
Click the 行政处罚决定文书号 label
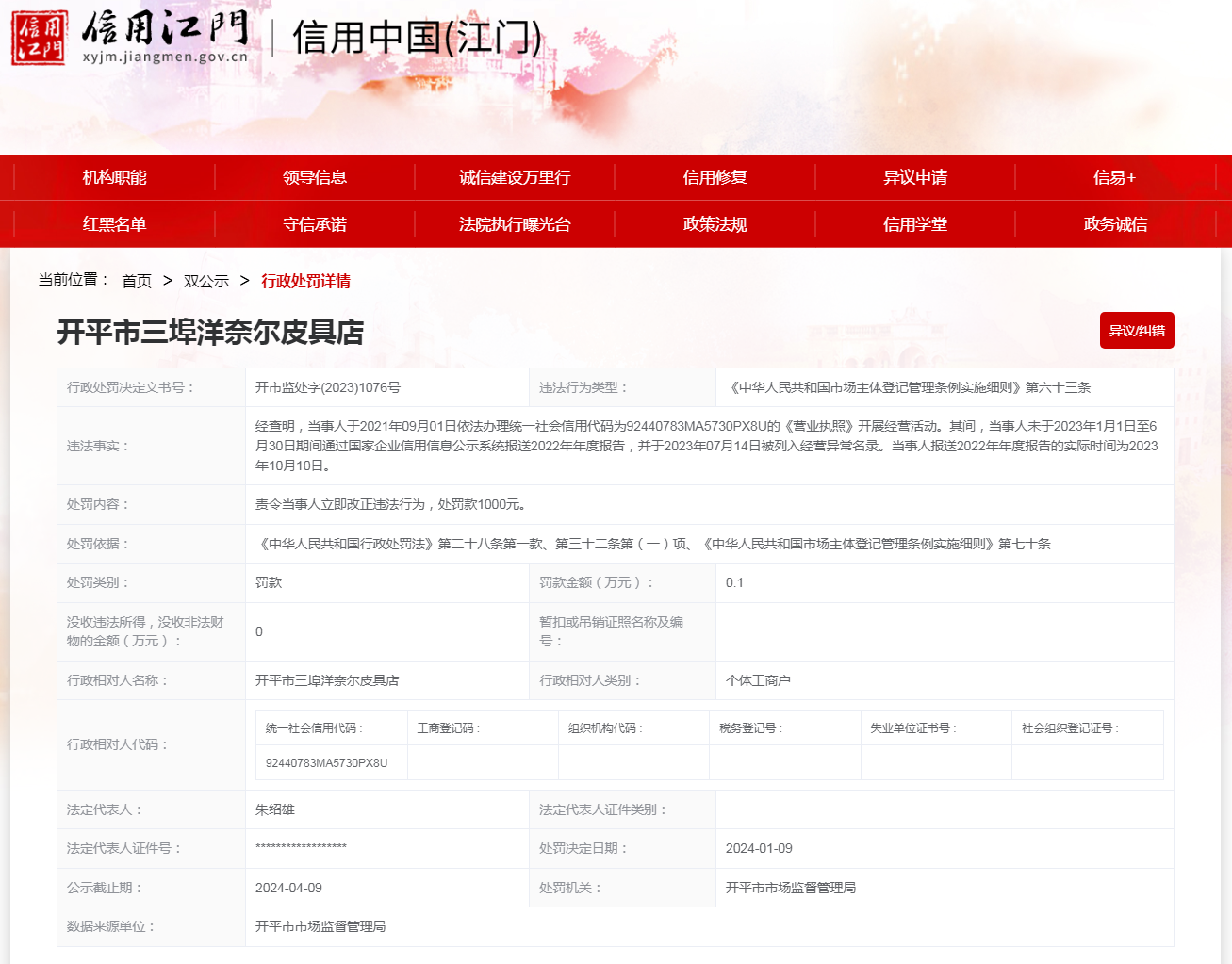point(130,387)
